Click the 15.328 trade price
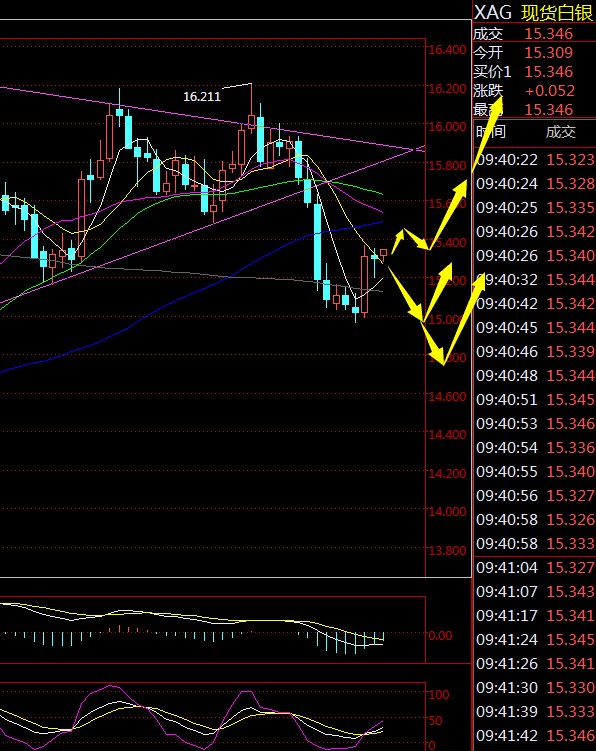This screenshot has width=596, height=751. coord(571,183)
